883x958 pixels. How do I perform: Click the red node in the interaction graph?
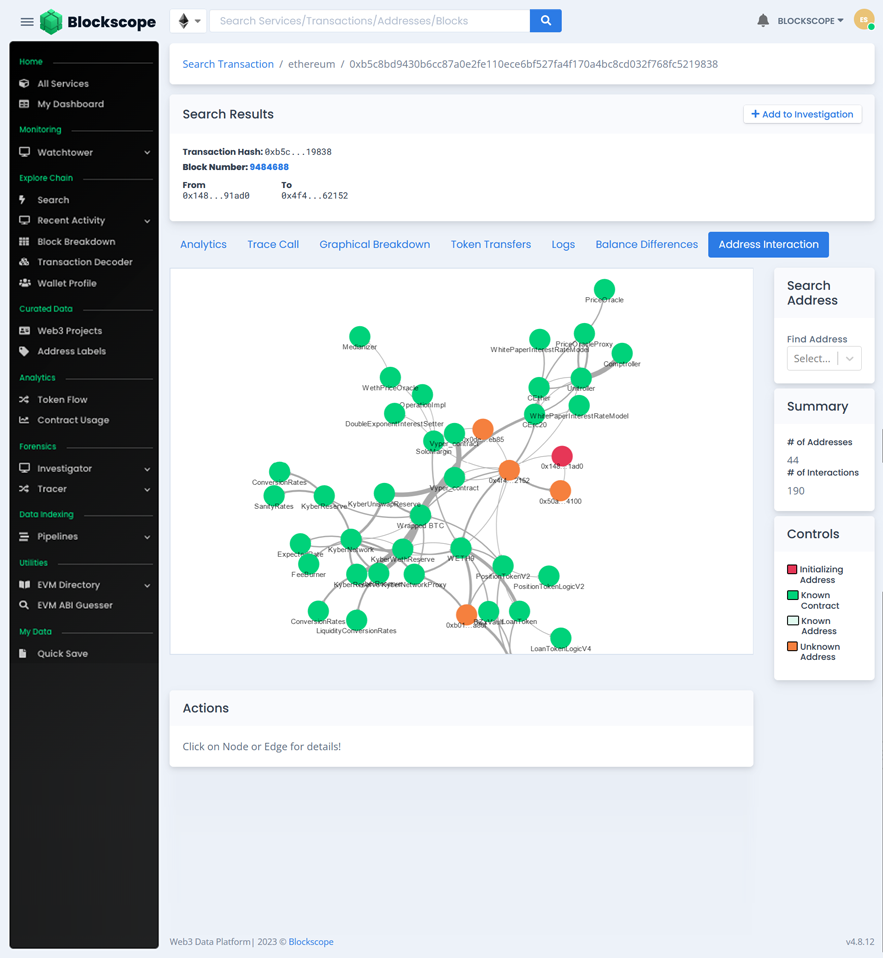tap(561, 455)
